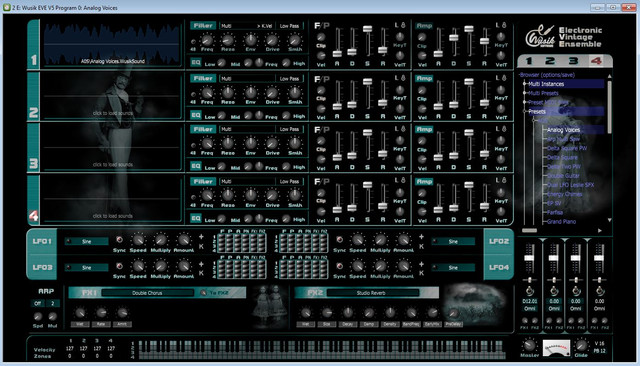Toggle the layer 2 EQ button

click(196, 115)
